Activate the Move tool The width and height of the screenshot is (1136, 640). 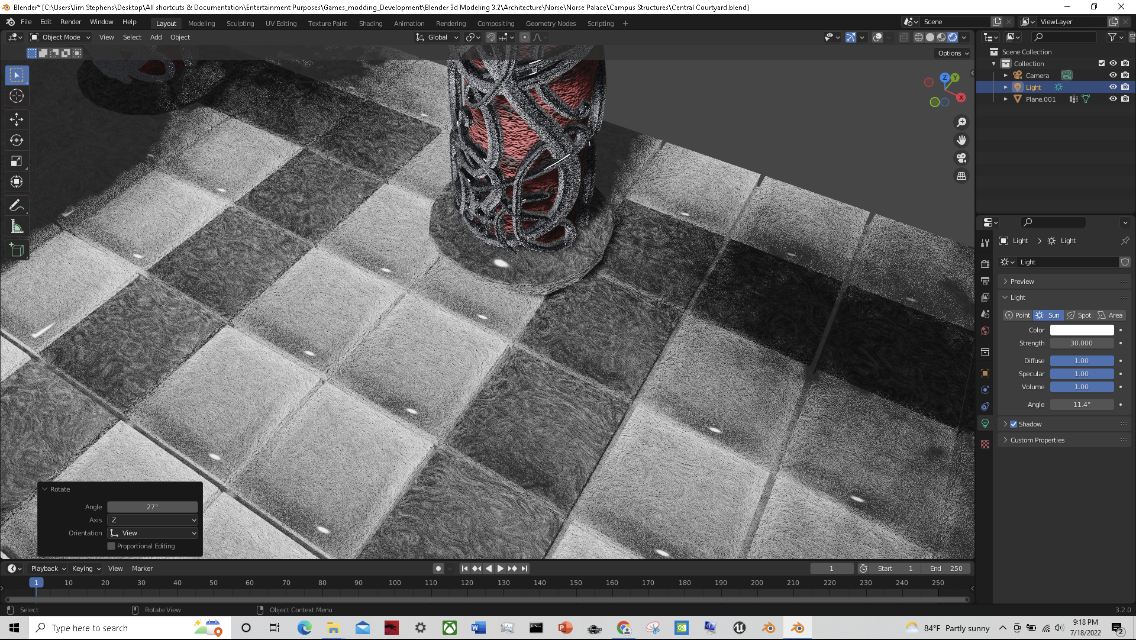(17, 119)
